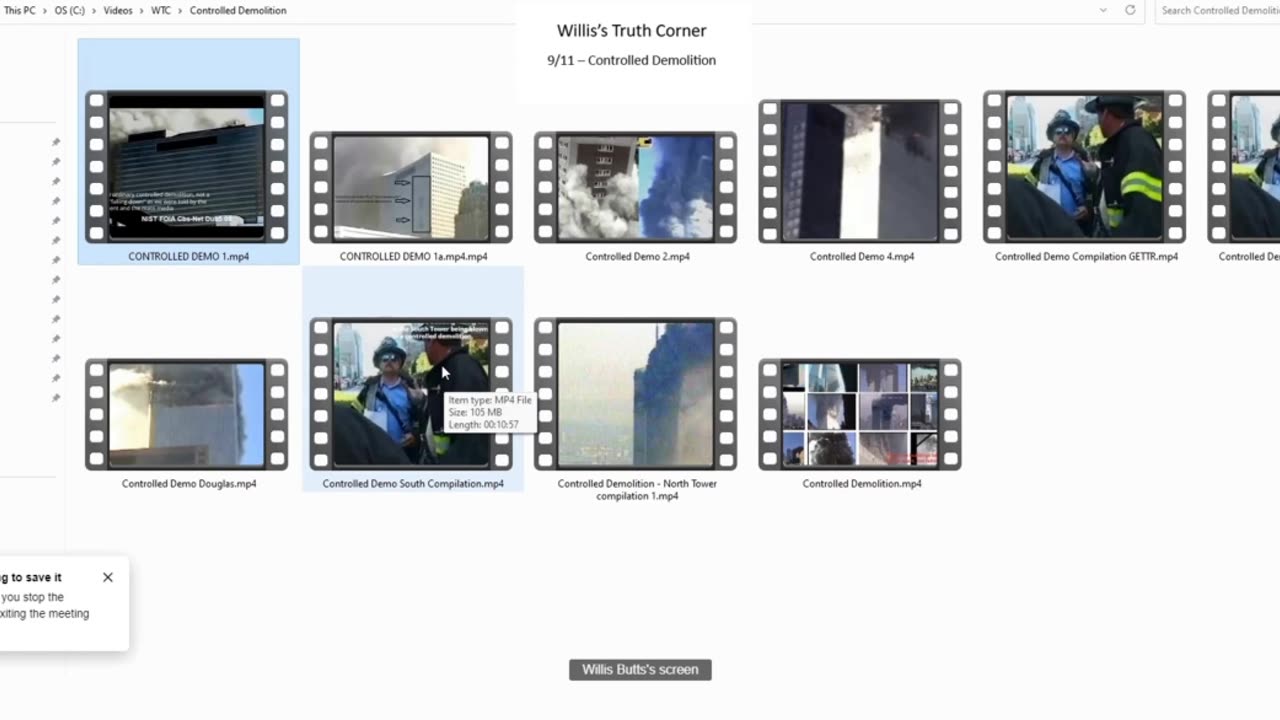Click file name Controlled Demo 2.mp4
The width and height of the screenshot is (1280, 720).
[637, 257]
